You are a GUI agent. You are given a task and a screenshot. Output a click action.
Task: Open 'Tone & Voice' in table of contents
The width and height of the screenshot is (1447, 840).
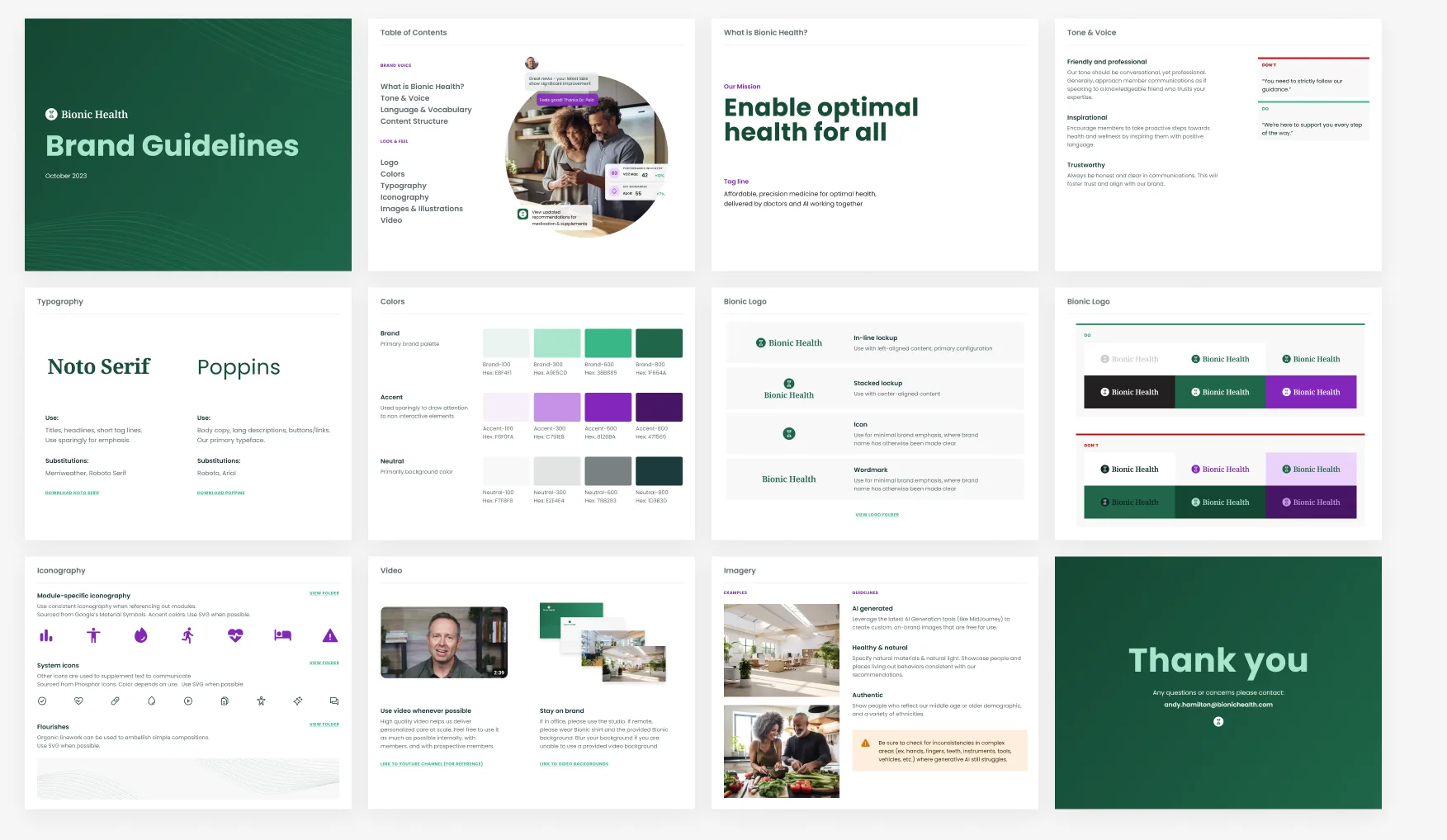pyautogui.click(x=404, y=98)
